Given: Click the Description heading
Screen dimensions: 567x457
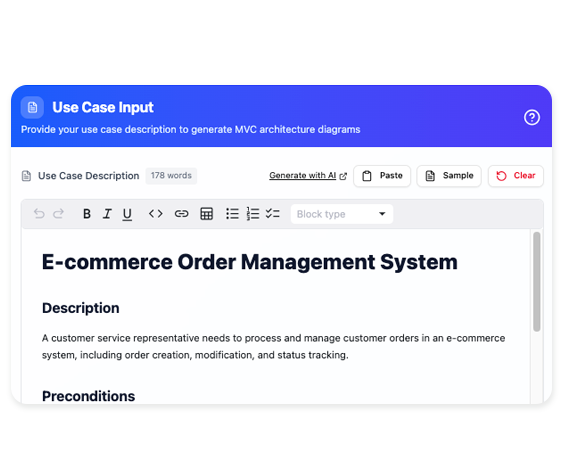Looking at the screenshot, I should (x=81, y=308).
